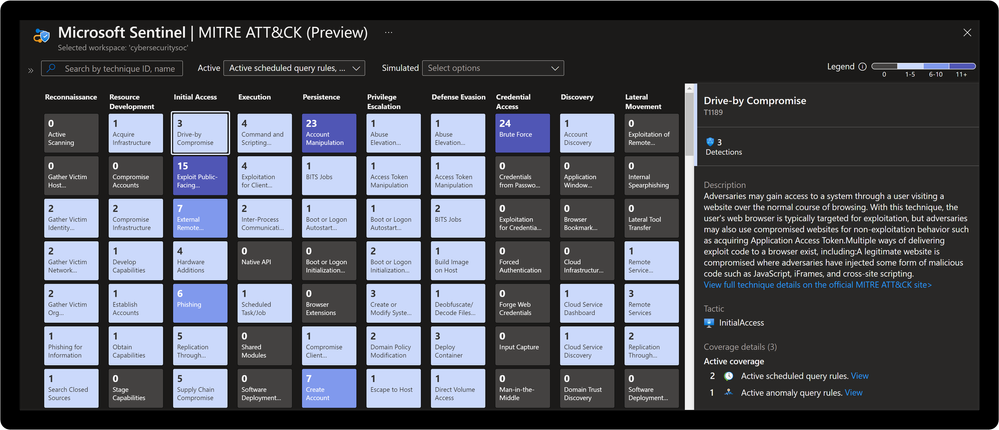Select the Phishing tile with 6 detections

pos(200,303)
